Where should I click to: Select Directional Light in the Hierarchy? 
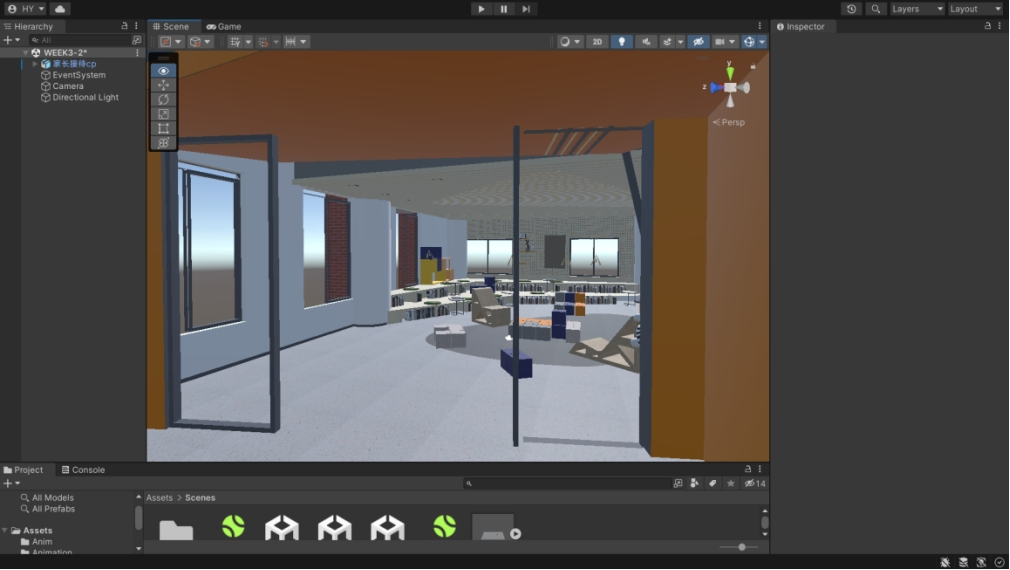tap(85, 98)
